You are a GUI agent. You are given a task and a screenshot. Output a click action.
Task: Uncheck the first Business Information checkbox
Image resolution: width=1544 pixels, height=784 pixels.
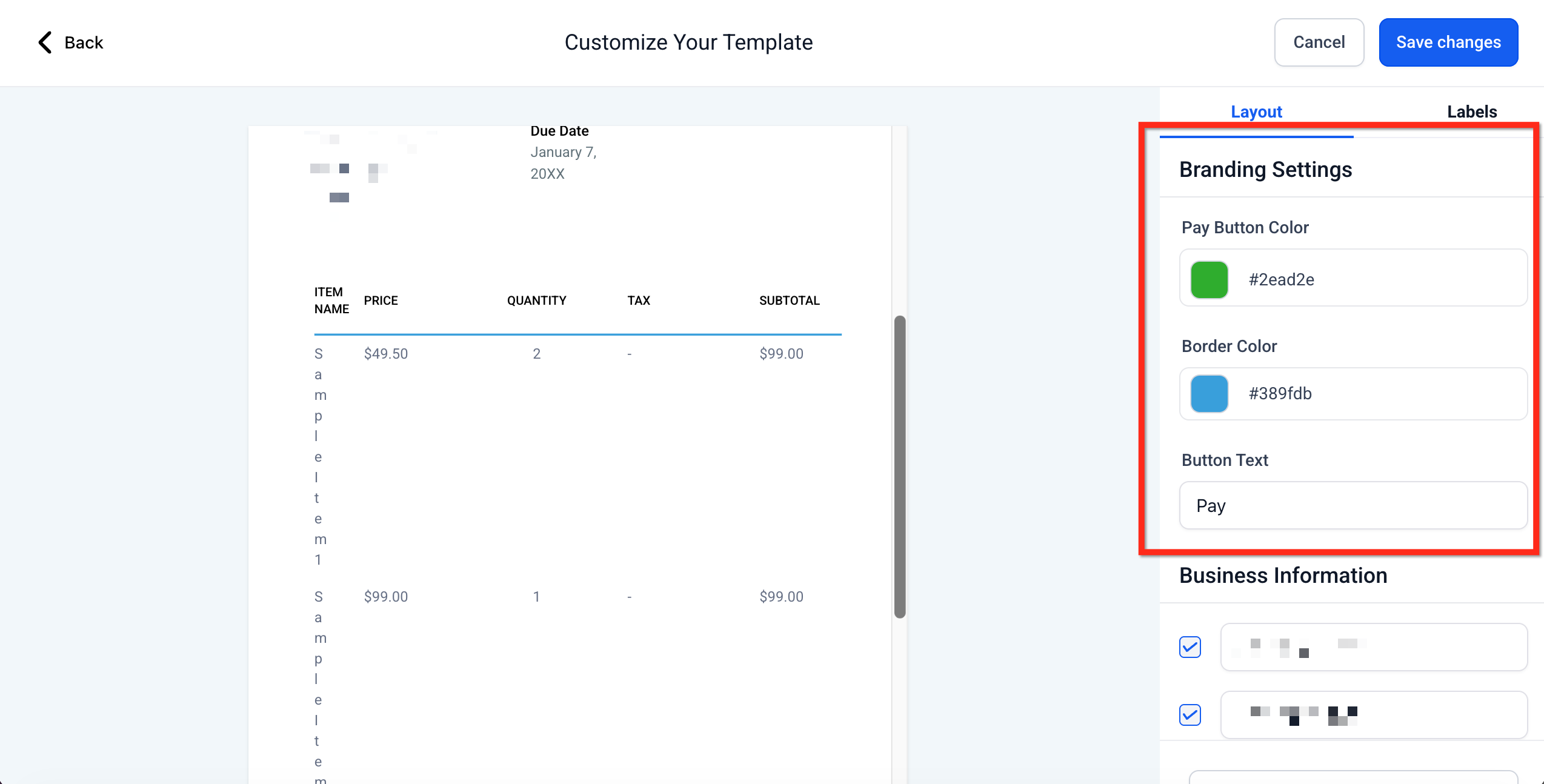click(x=1190, y=646)
